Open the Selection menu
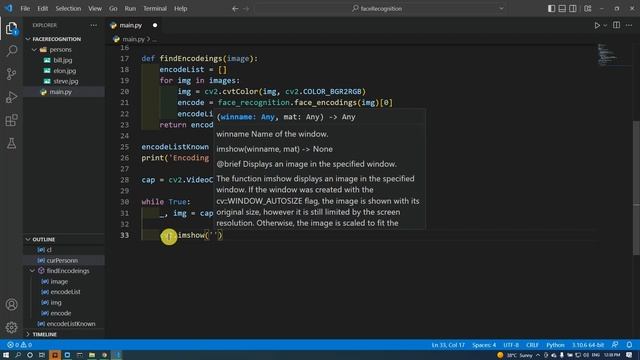Image resolution: width=640 pixels, height=360 pixels. 68,9
